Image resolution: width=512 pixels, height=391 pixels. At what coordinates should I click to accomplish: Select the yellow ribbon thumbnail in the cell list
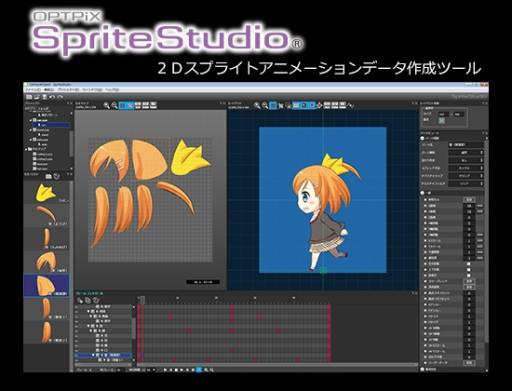(47, 192)
